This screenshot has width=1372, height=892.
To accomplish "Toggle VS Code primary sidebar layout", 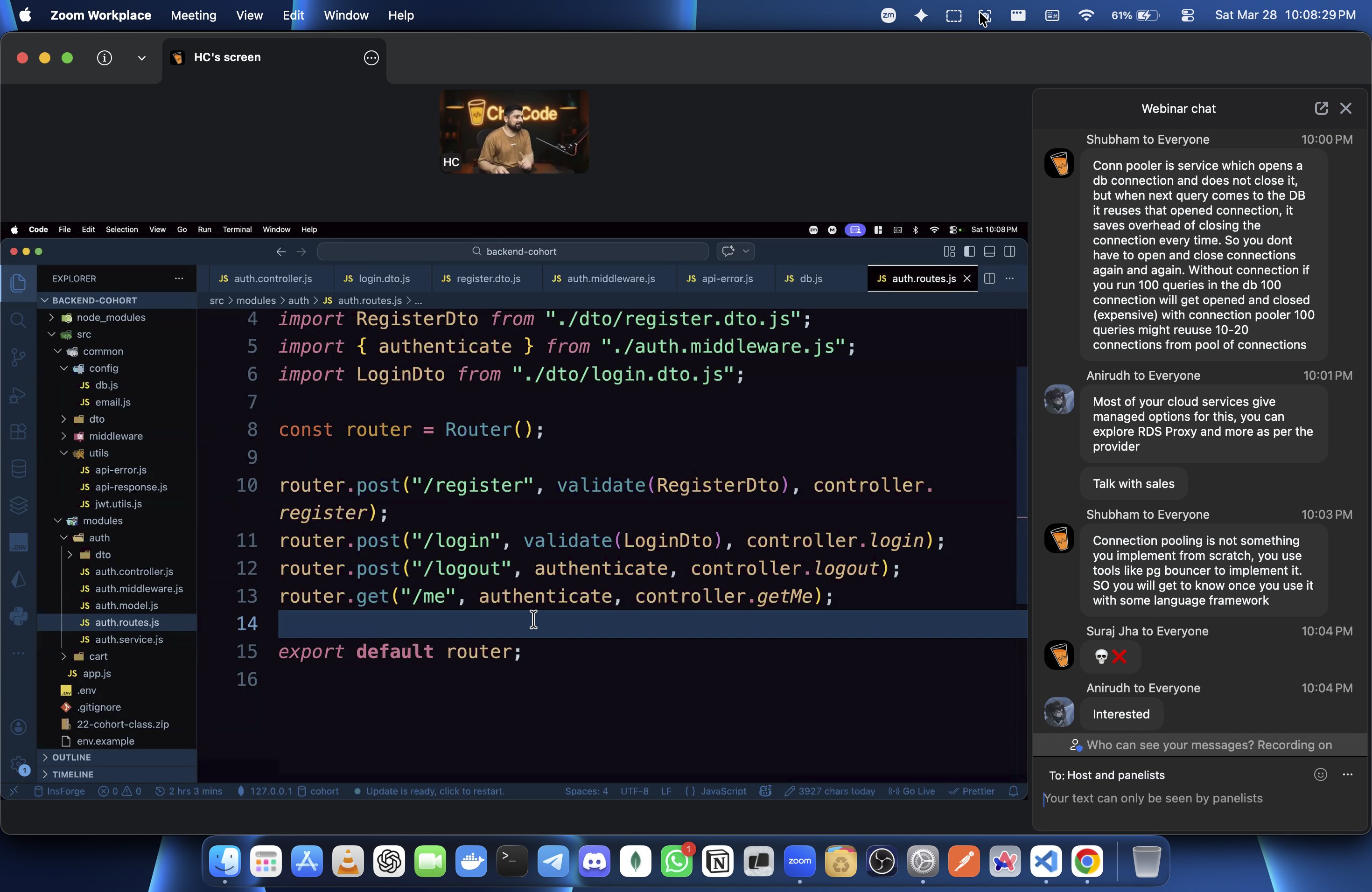I will tap(969, 251).
